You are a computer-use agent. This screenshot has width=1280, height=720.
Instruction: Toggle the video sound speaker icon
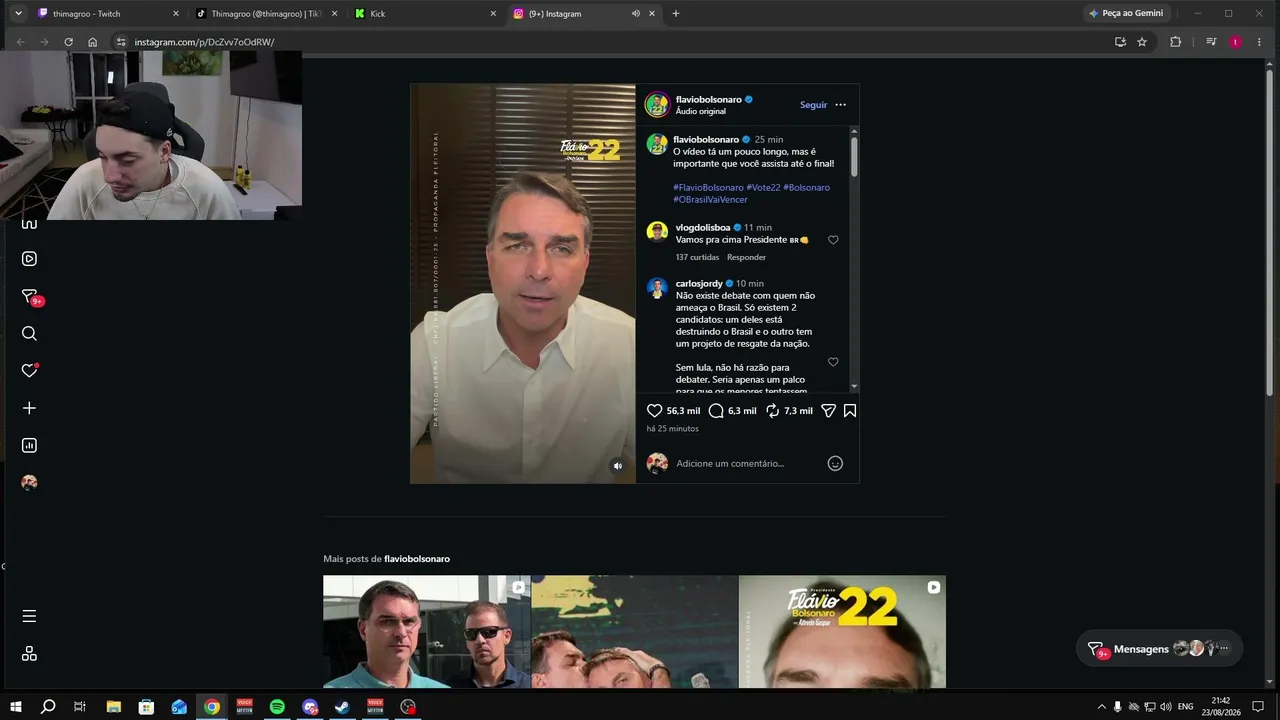(618, 466)
